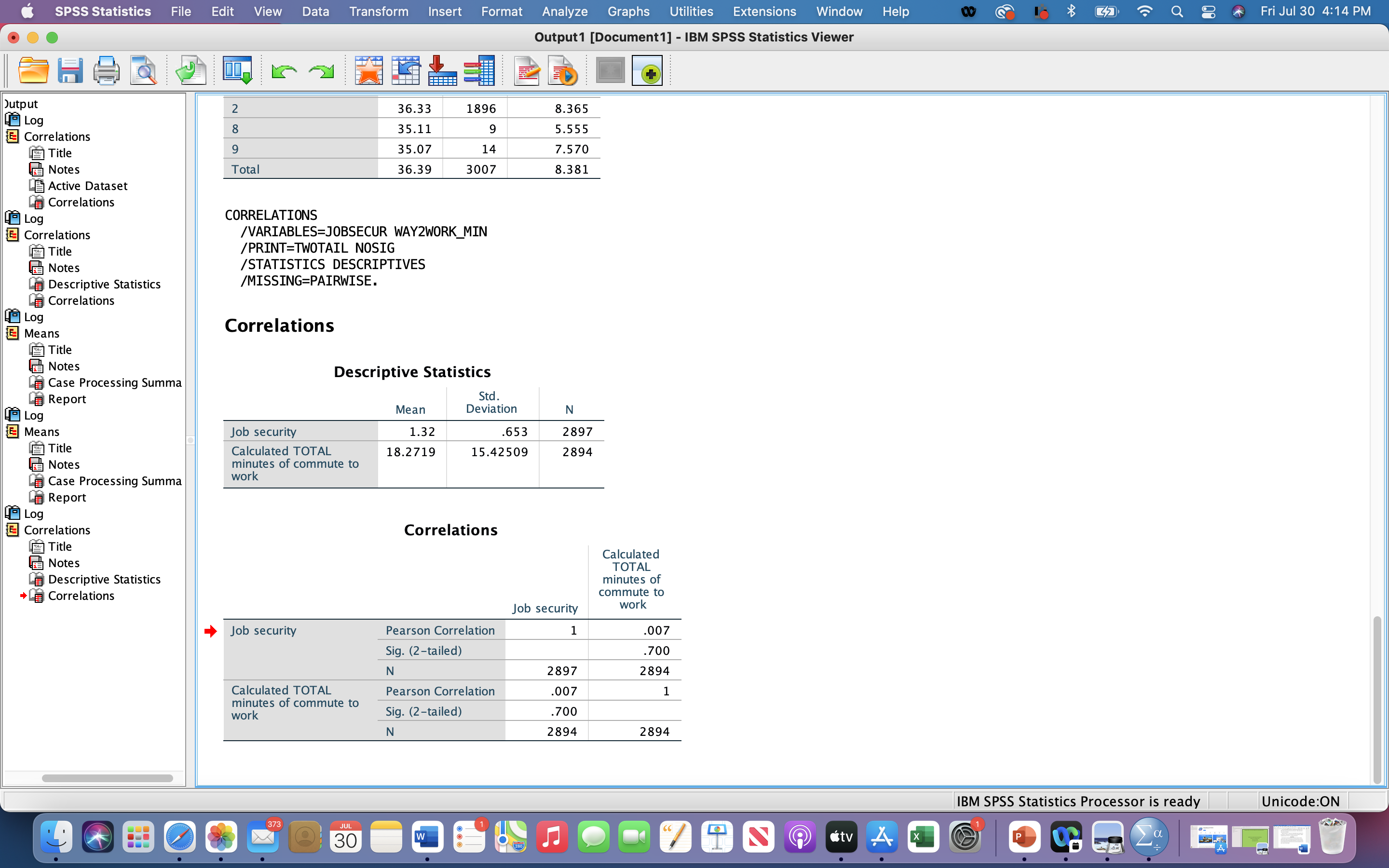
Task: Click the Go to Data star icon
Action: [x=368, y=71]
